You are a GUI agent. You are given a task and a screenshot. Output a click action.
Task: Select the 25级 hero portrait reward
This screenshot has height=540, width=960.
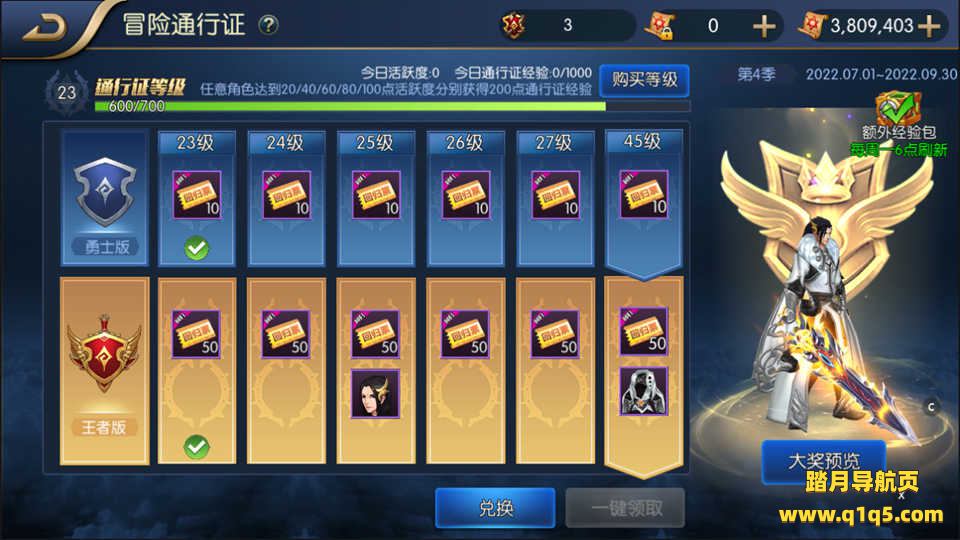(x=375, y=394)
